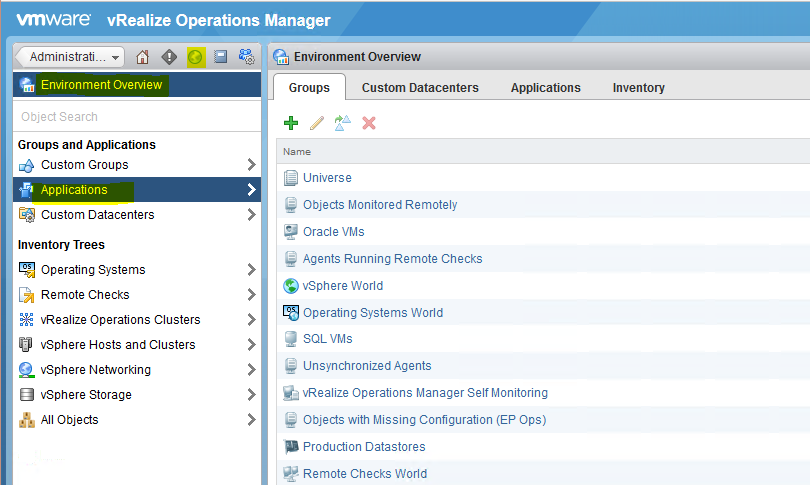Image resolution: width=810 pixels, height=485 pixels.
Task: Select Operating Systems inventory tree
Action: [93, 270]
